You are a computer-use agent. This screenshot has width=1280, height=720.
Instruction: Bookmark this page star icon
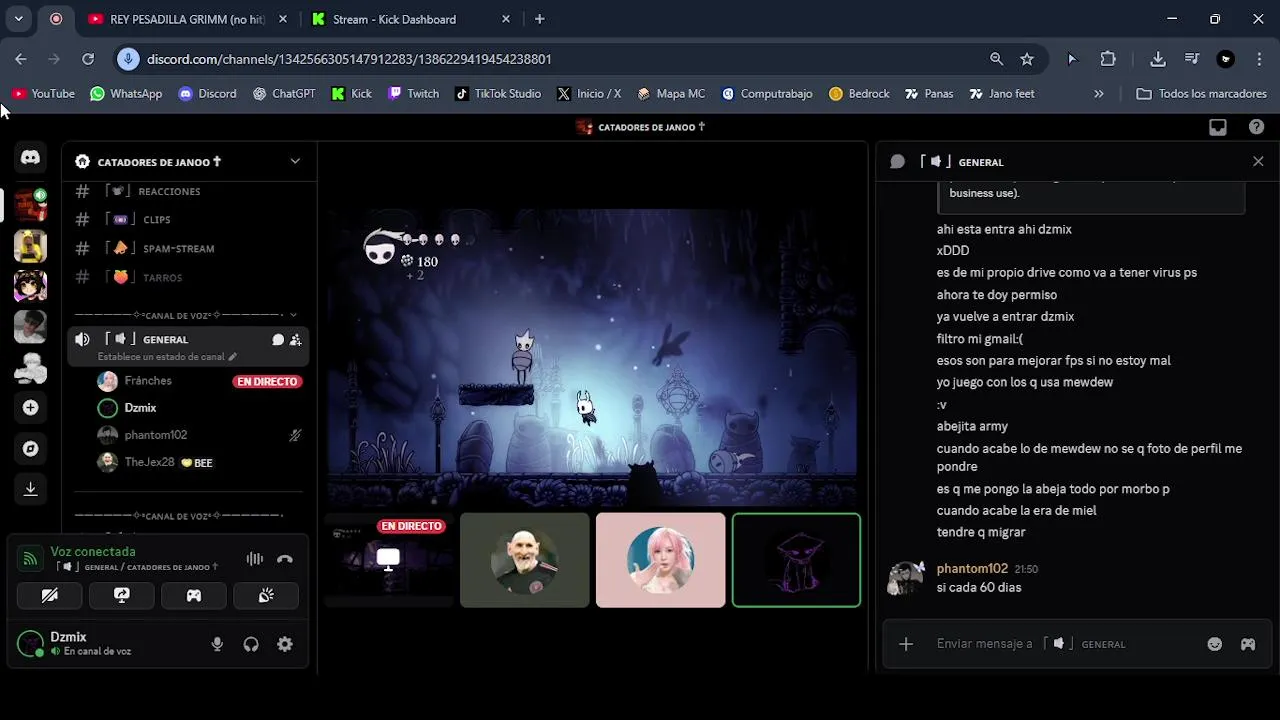1027,59
